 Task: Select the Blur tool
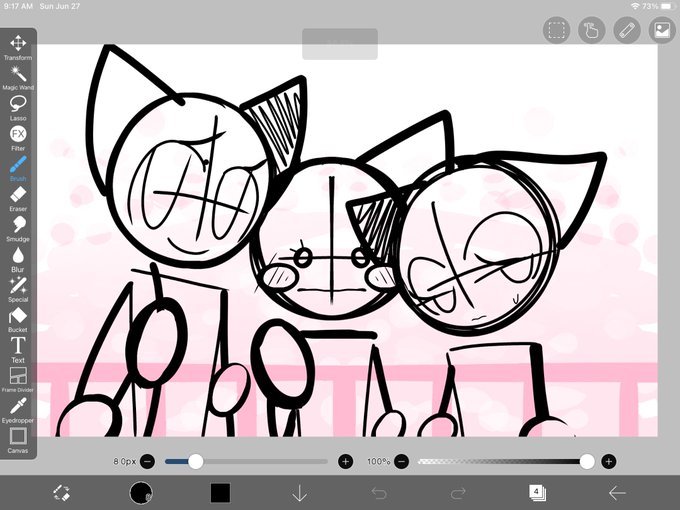18,260
